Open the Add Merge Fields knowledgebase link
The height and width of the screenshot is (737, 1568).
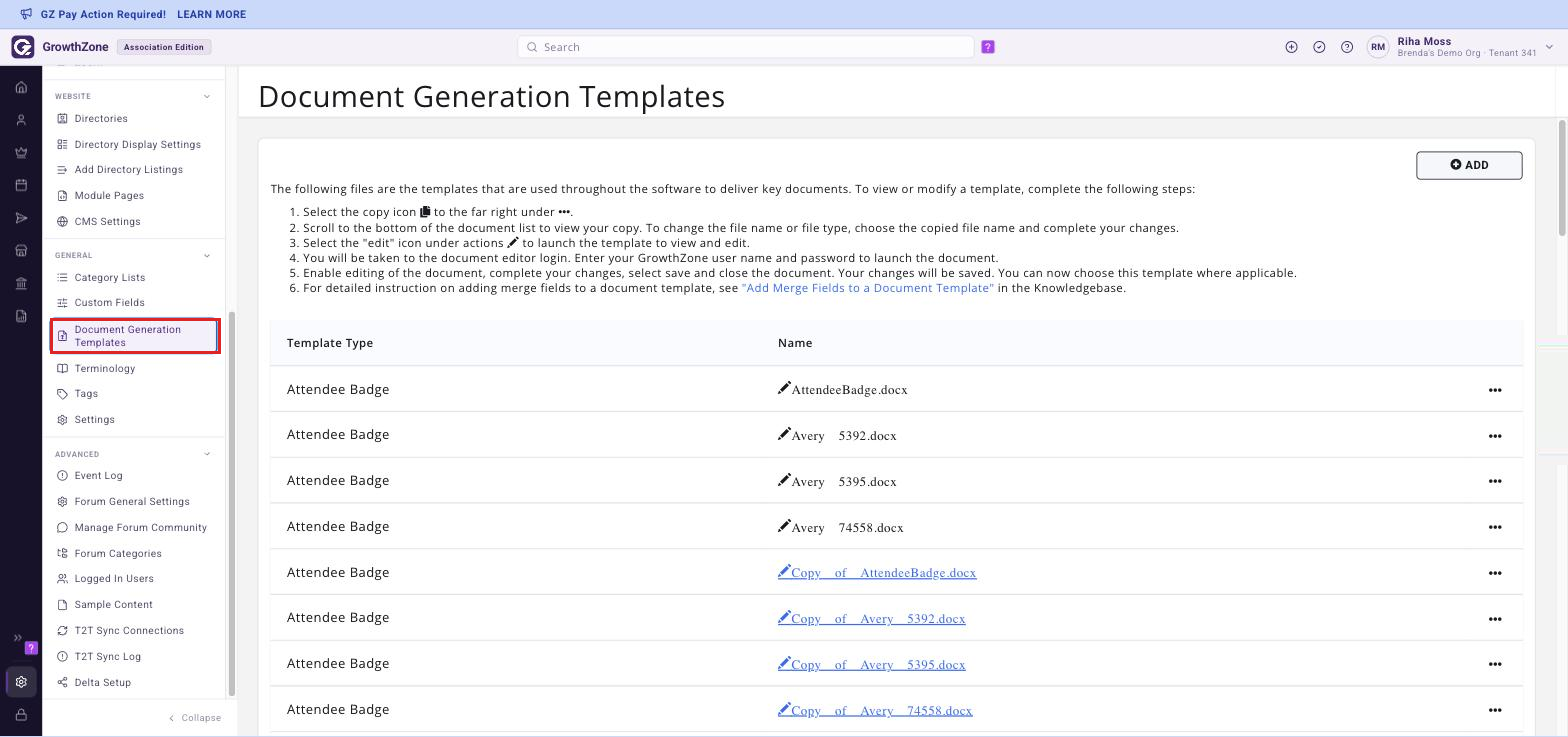pos(868,288)
